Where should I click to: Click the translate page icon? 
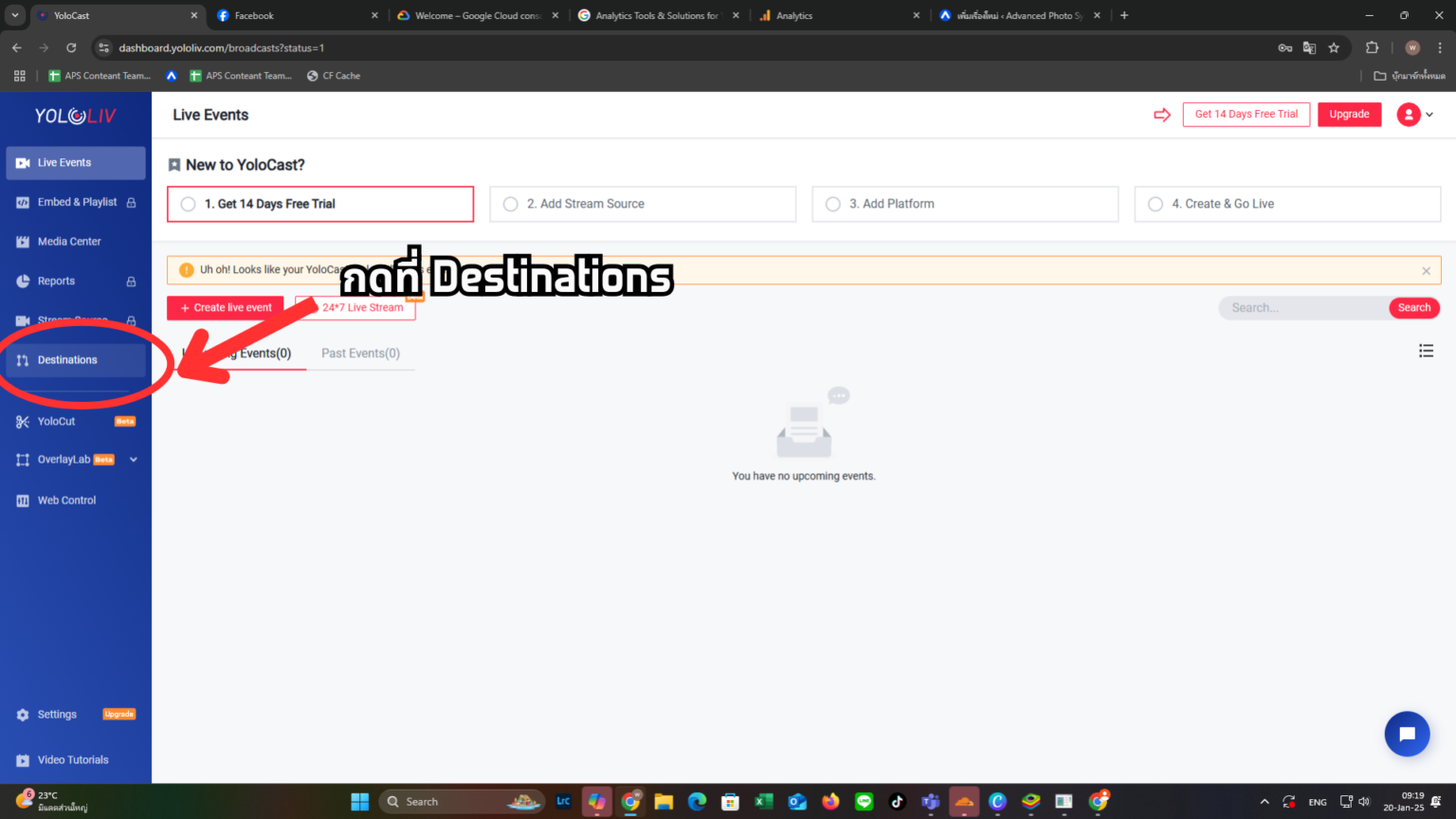tap(1309, 47)
